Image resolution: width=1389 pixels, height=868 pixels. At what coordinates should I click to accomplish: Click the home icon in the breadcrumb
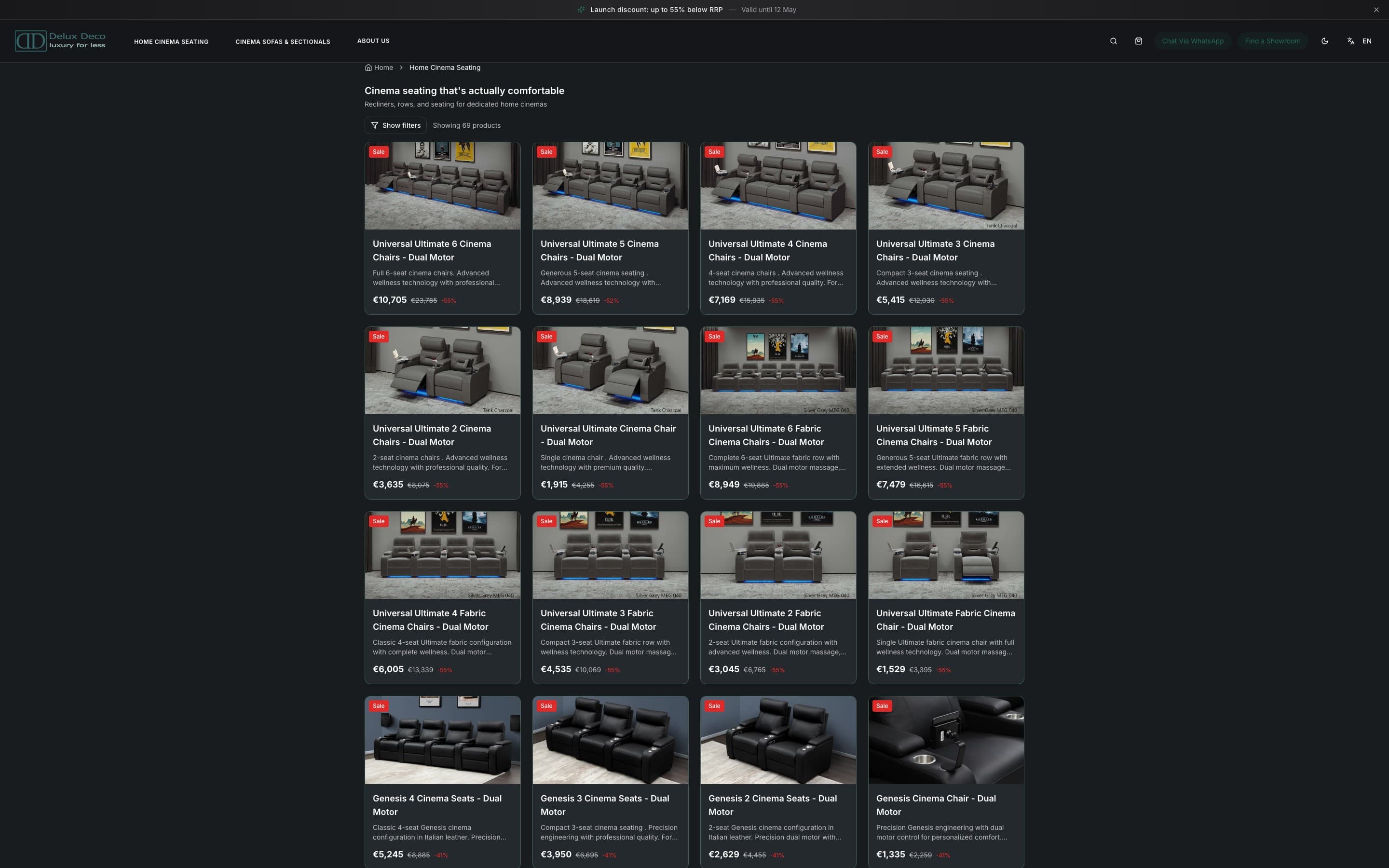(368, 67)
